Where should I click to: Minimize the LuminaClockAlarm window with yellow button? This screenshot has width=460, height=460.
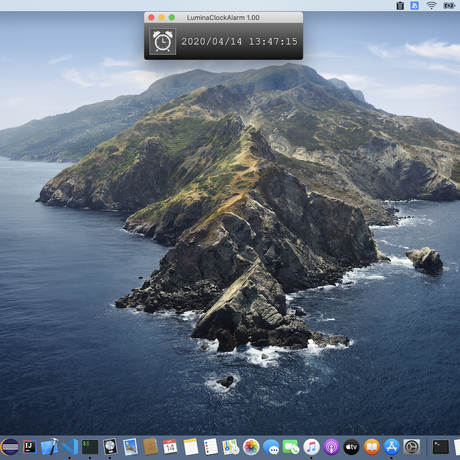[162, 17]
